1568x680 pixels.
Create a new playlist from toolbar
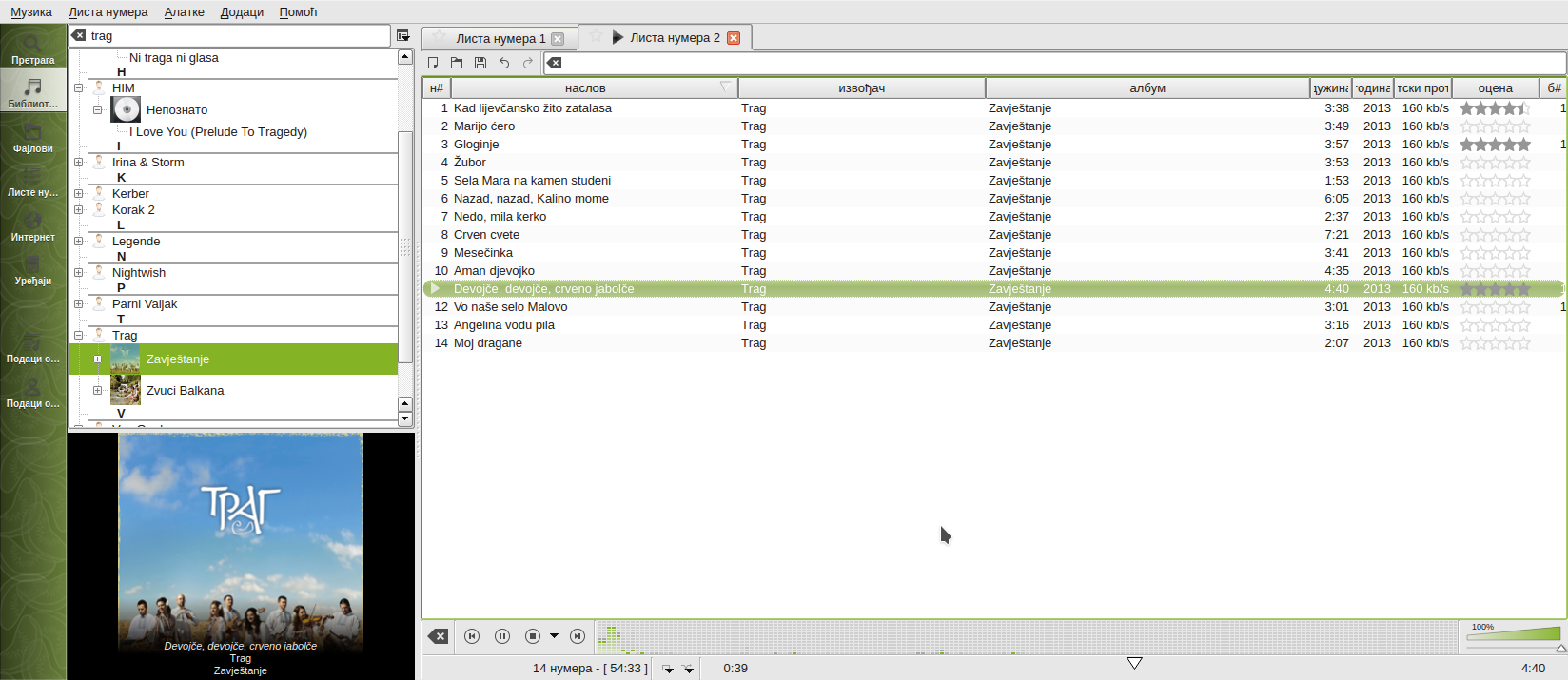click(x=433, y=63)
